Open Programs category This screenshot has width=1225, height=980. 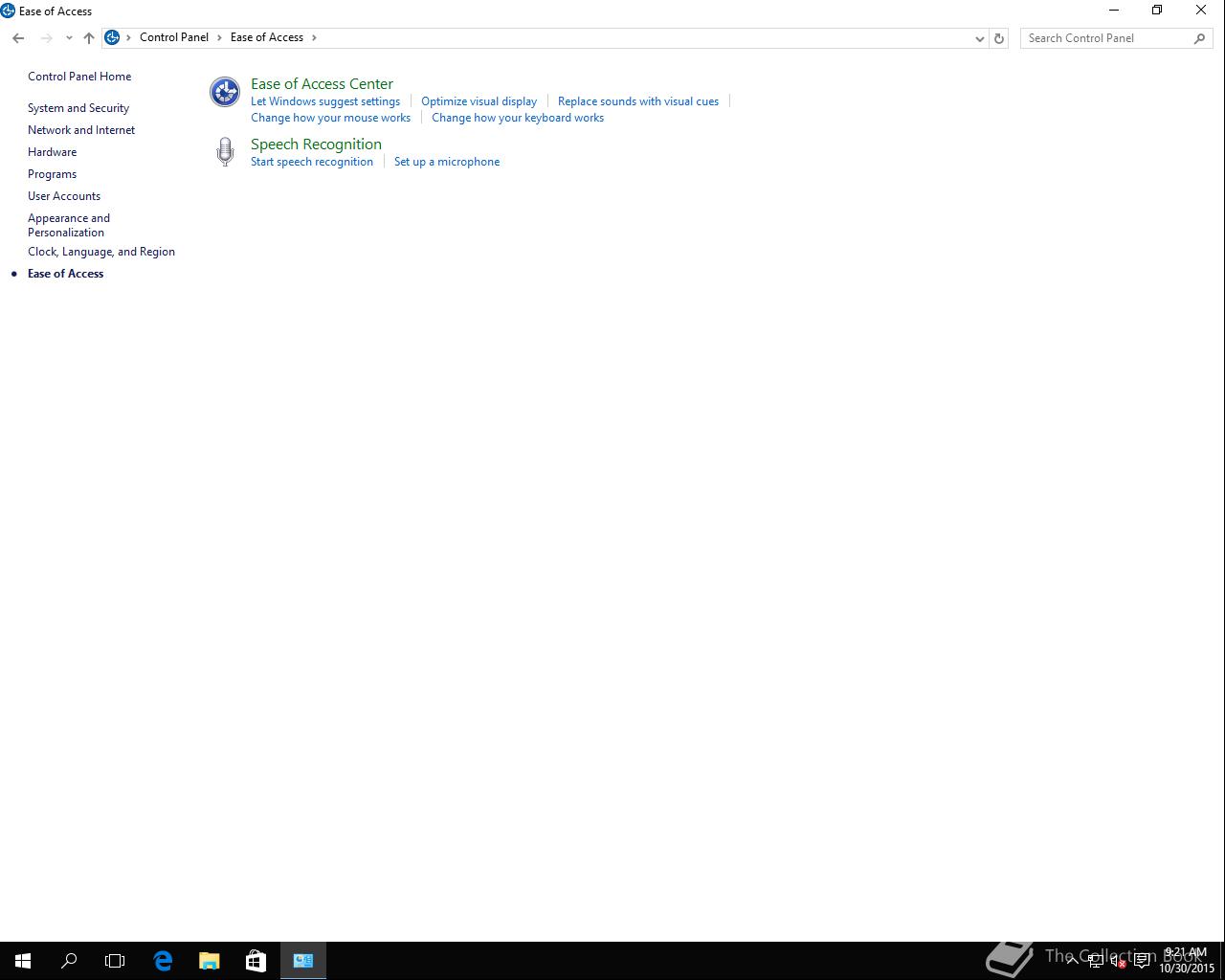click(52, 174)
